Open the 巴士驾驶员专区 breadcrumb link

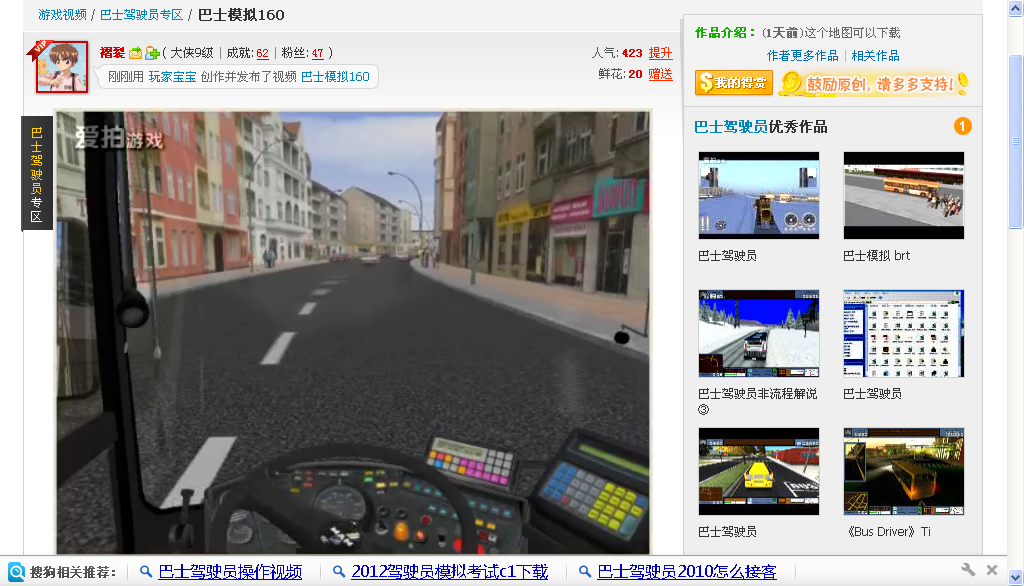point(141,14)
